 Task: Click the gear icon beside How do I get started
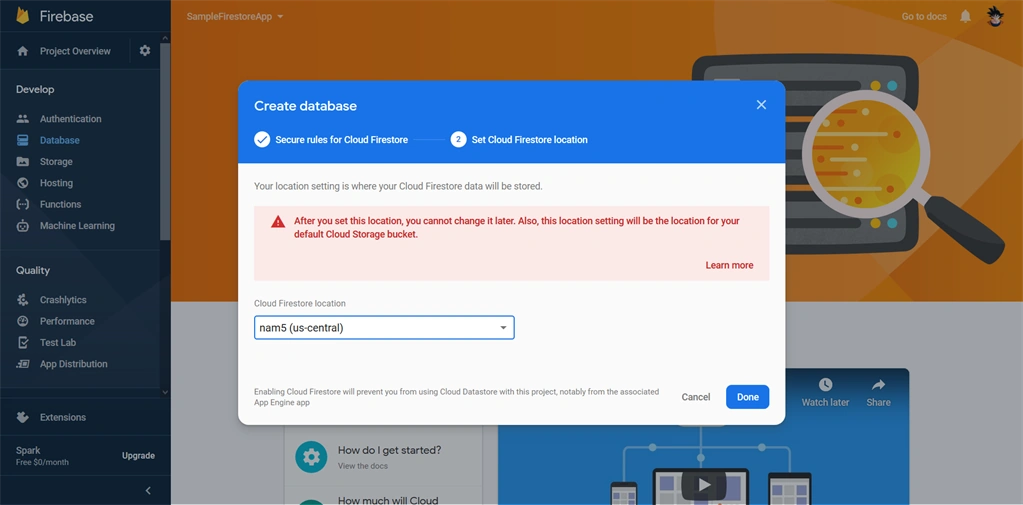coord(311,457)
